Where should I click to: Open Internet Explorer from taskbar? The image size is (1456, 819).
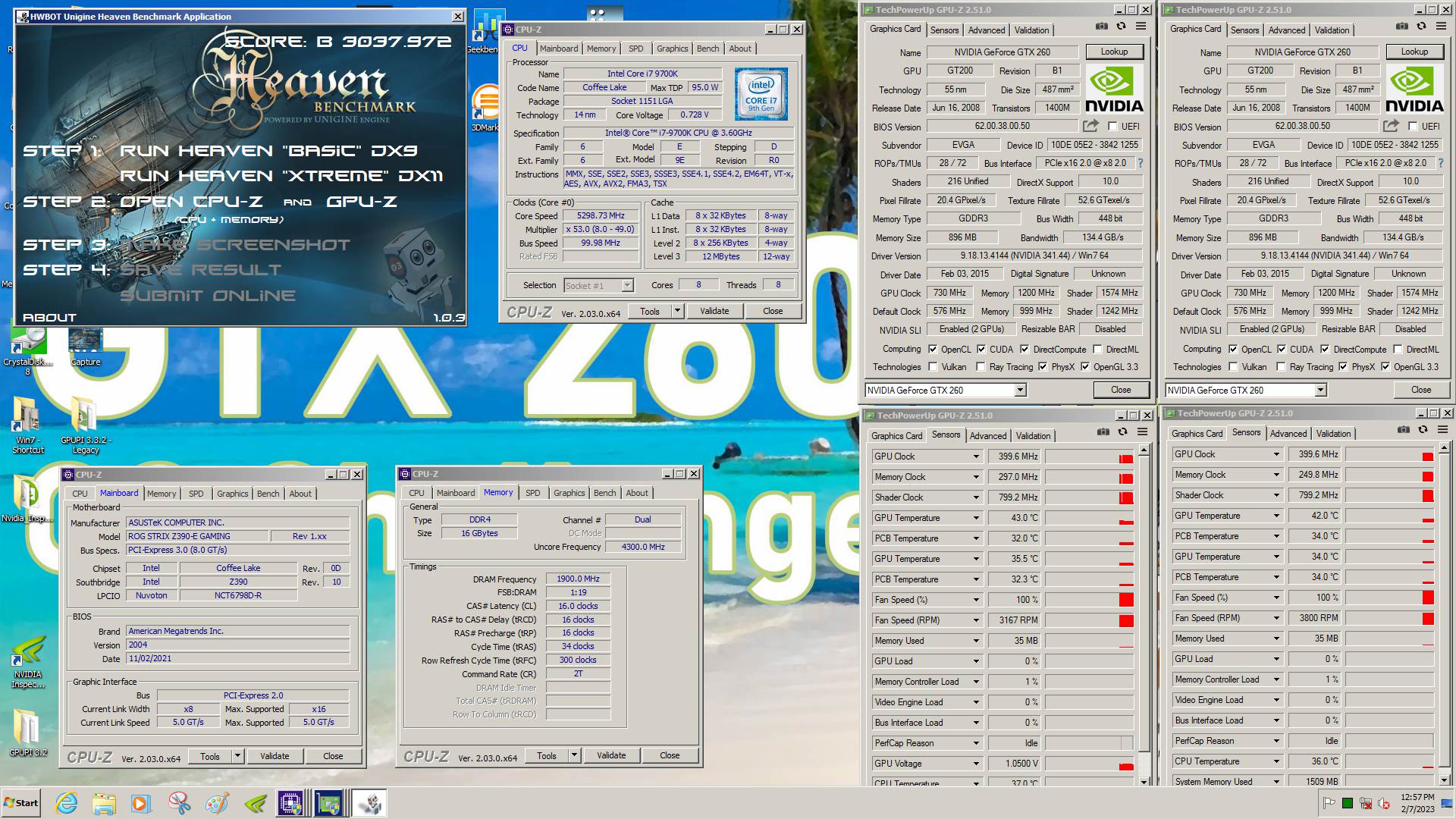click(67, 803)
